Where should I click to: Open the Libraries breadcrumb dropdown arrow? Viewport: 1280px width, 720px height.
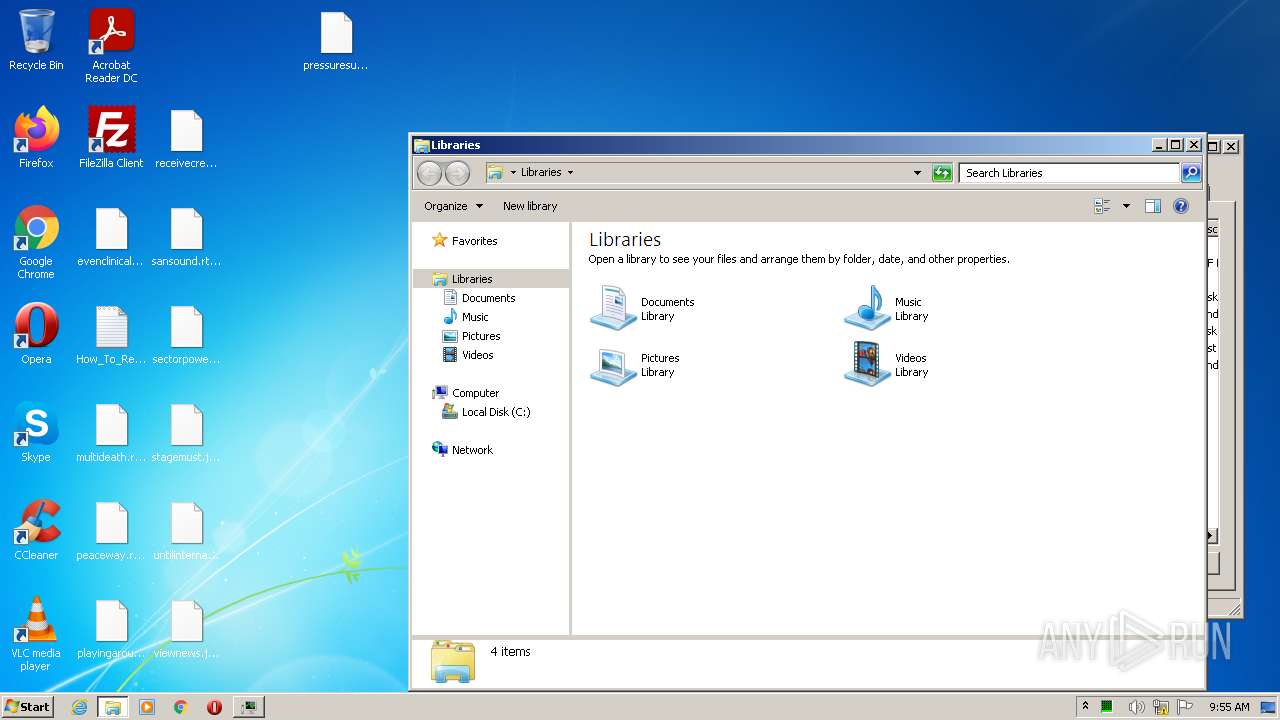coord(570,173)
